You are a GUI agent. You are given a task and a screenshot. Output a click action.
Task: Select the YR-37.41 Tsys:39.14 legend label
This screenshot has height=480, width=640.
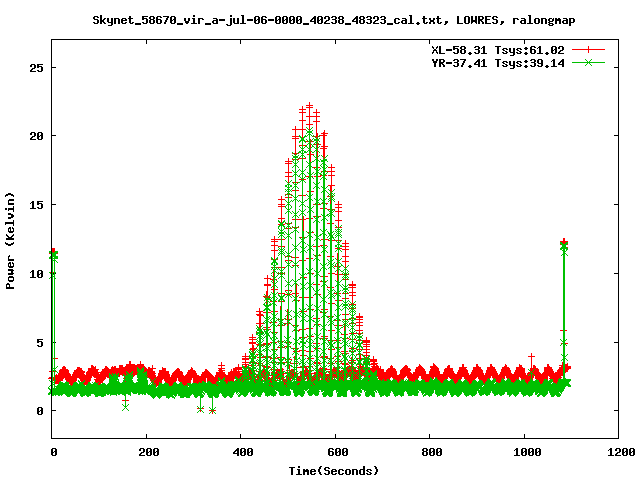click(498, 63)
